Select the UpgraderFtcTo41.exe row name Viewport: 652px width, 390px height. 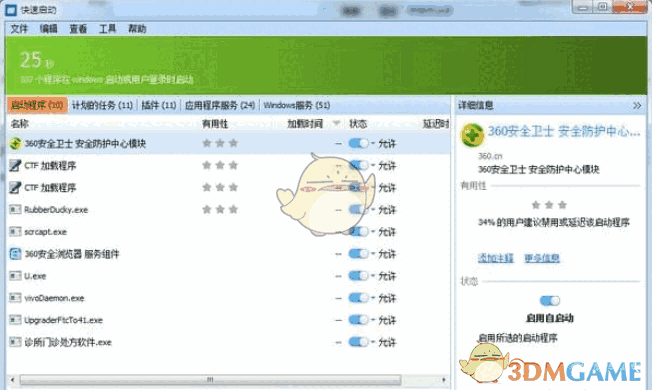coord(63,320)
